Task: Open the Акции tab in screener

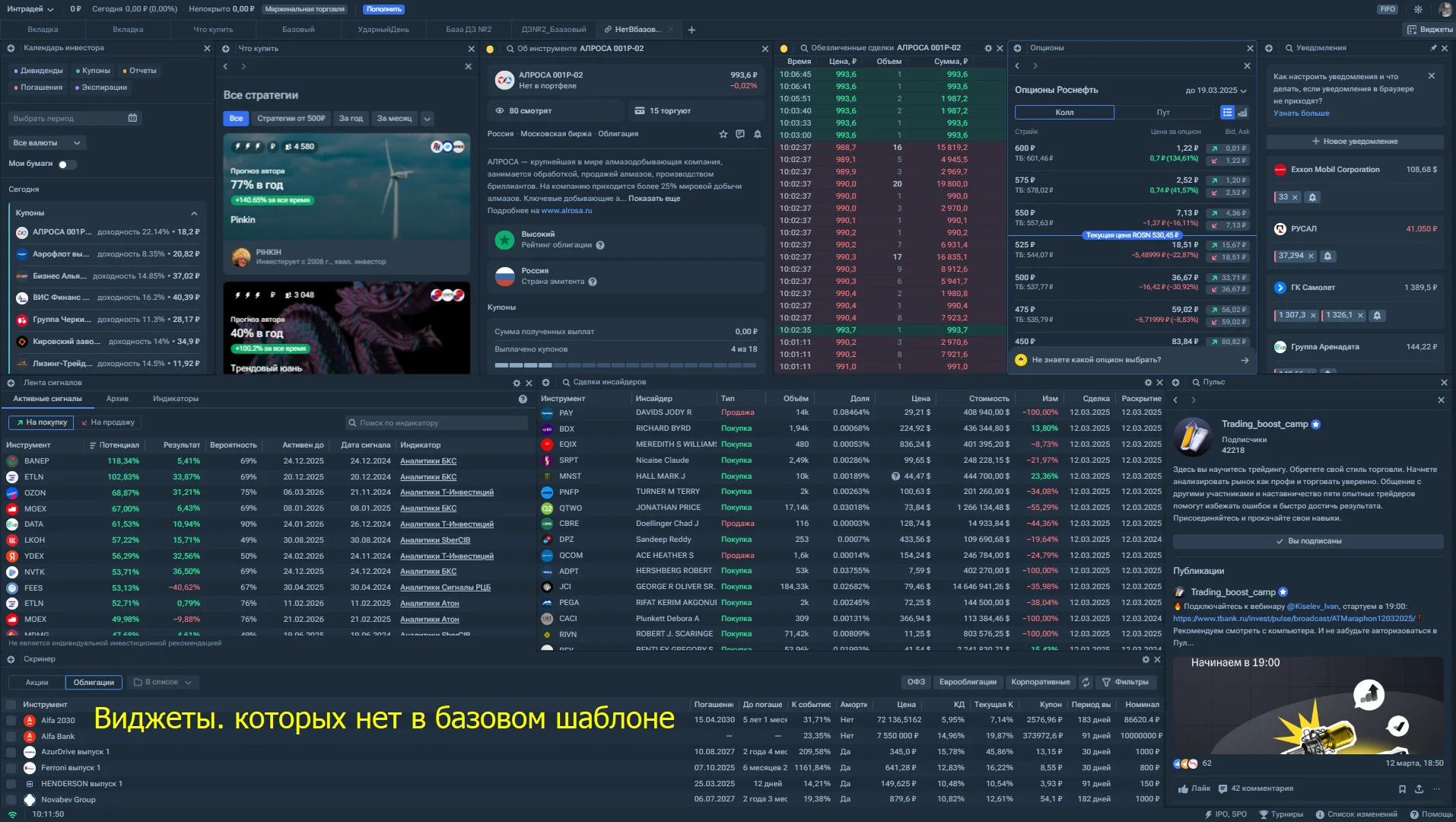Action: click(37, 683)
